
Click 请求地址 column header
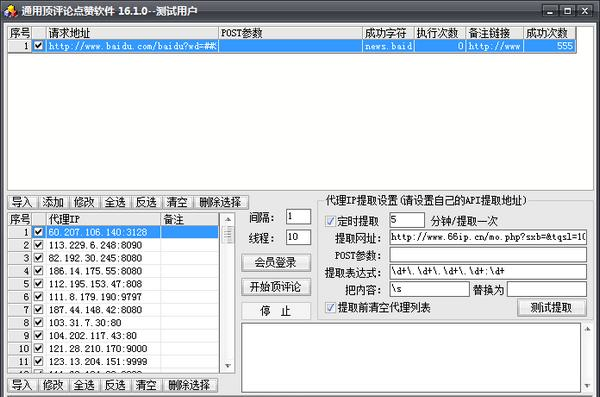coord(132,33)
